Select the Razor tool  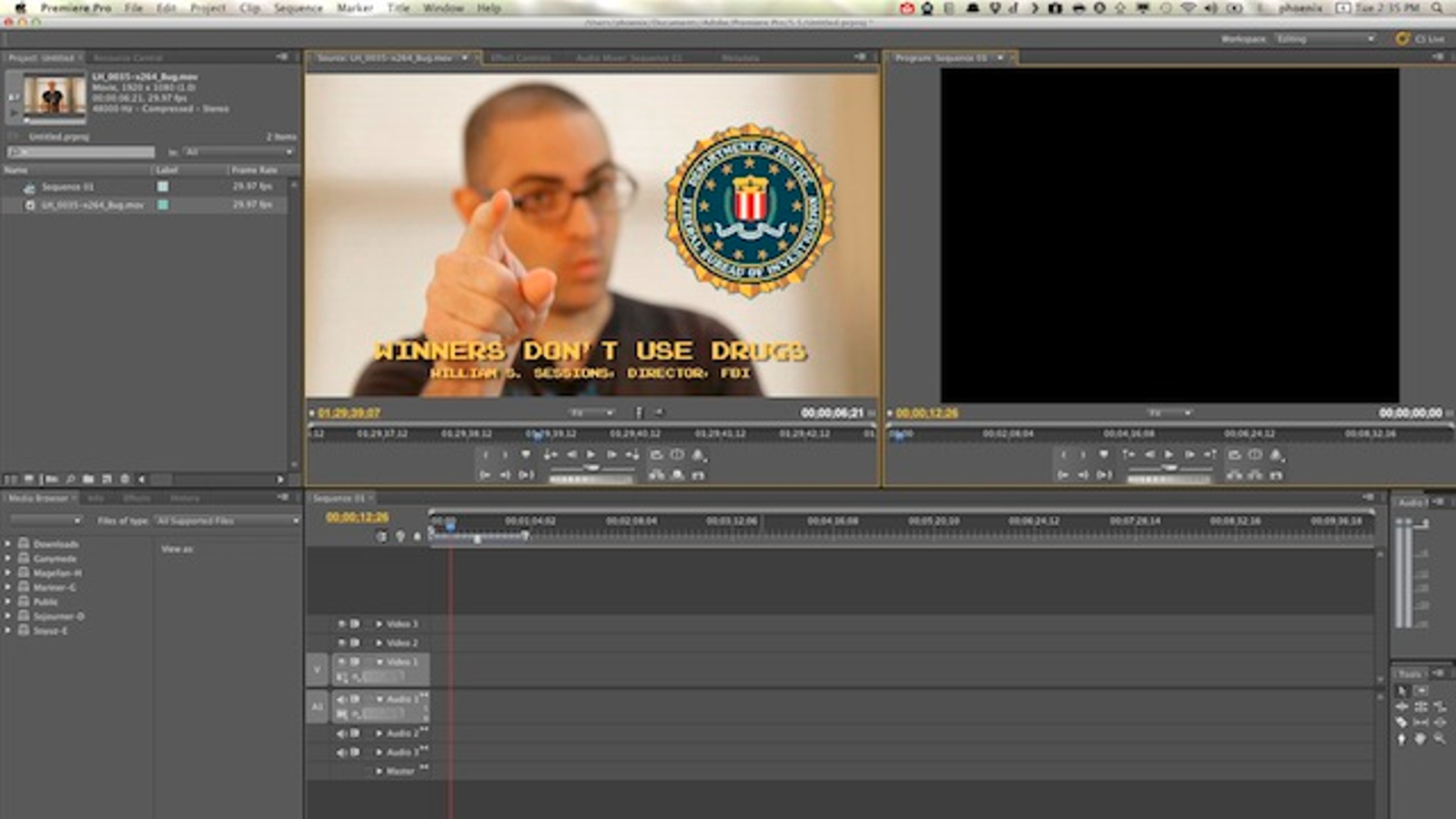(x=1401, y=723)
